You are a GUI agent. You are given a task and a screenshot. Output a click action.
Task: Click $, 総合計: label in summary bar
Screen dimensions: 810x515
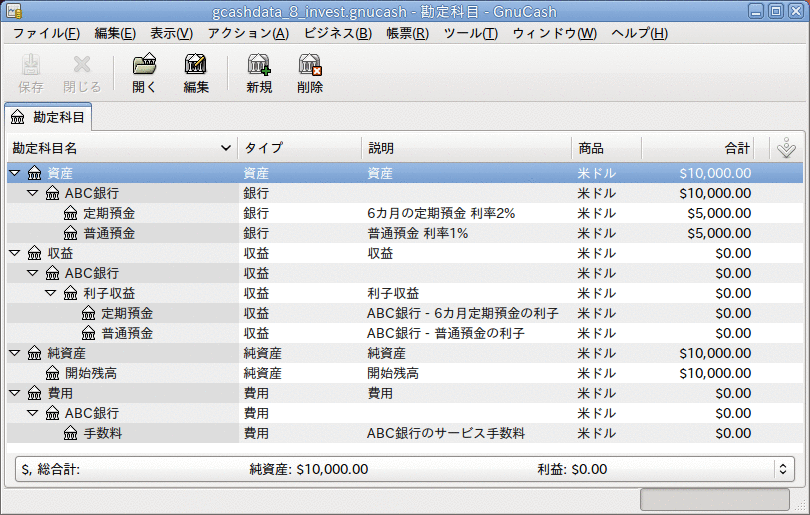(x=51, y=469)
